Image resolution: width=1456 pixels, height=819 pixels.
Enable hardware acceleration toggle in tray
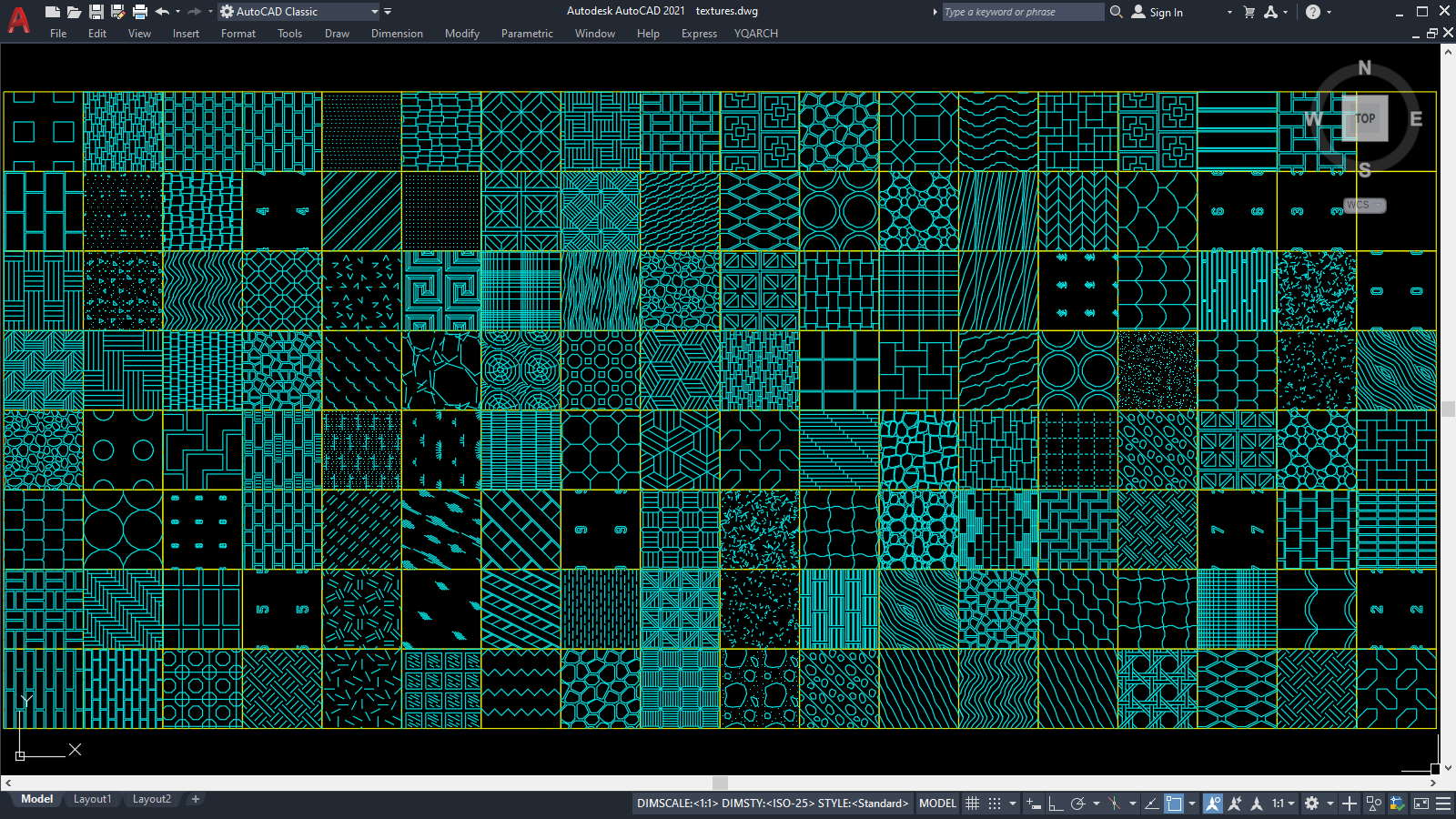[1398, 803]
